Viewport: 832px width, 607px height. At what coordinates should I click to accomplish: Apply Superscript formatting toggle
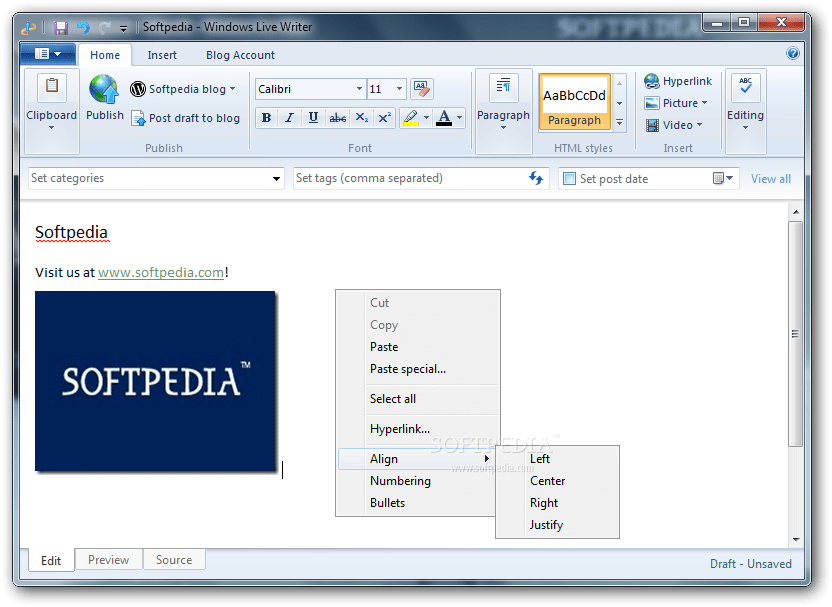pyautogui.click(x=385, y=118)
